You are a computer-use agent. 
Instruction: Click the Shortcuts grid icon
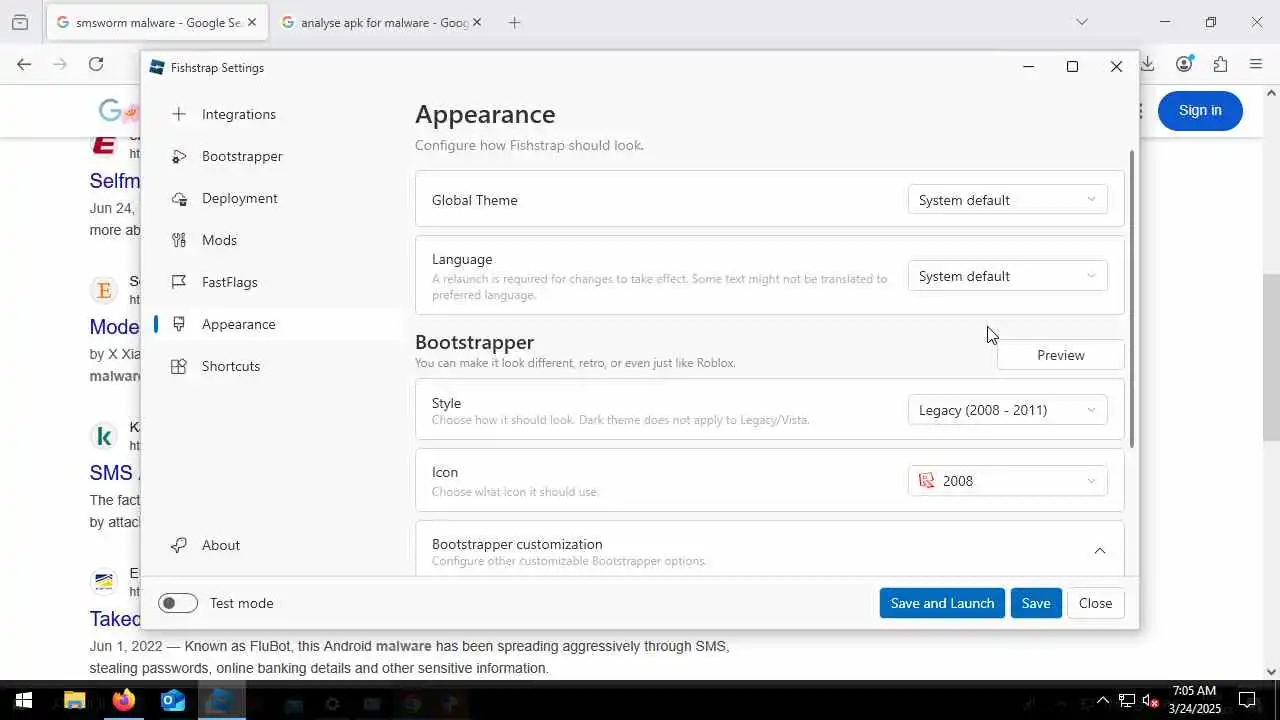coord(179,366)
